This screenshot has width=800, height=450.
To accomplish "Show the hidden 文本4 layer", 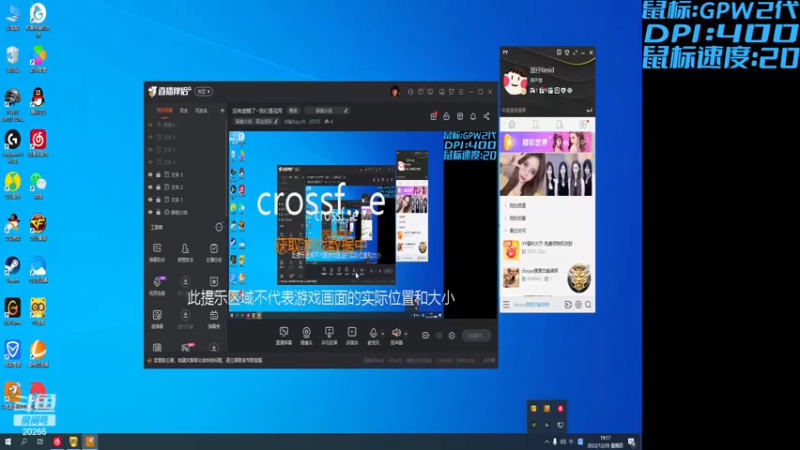I will [x=150, y=162].
